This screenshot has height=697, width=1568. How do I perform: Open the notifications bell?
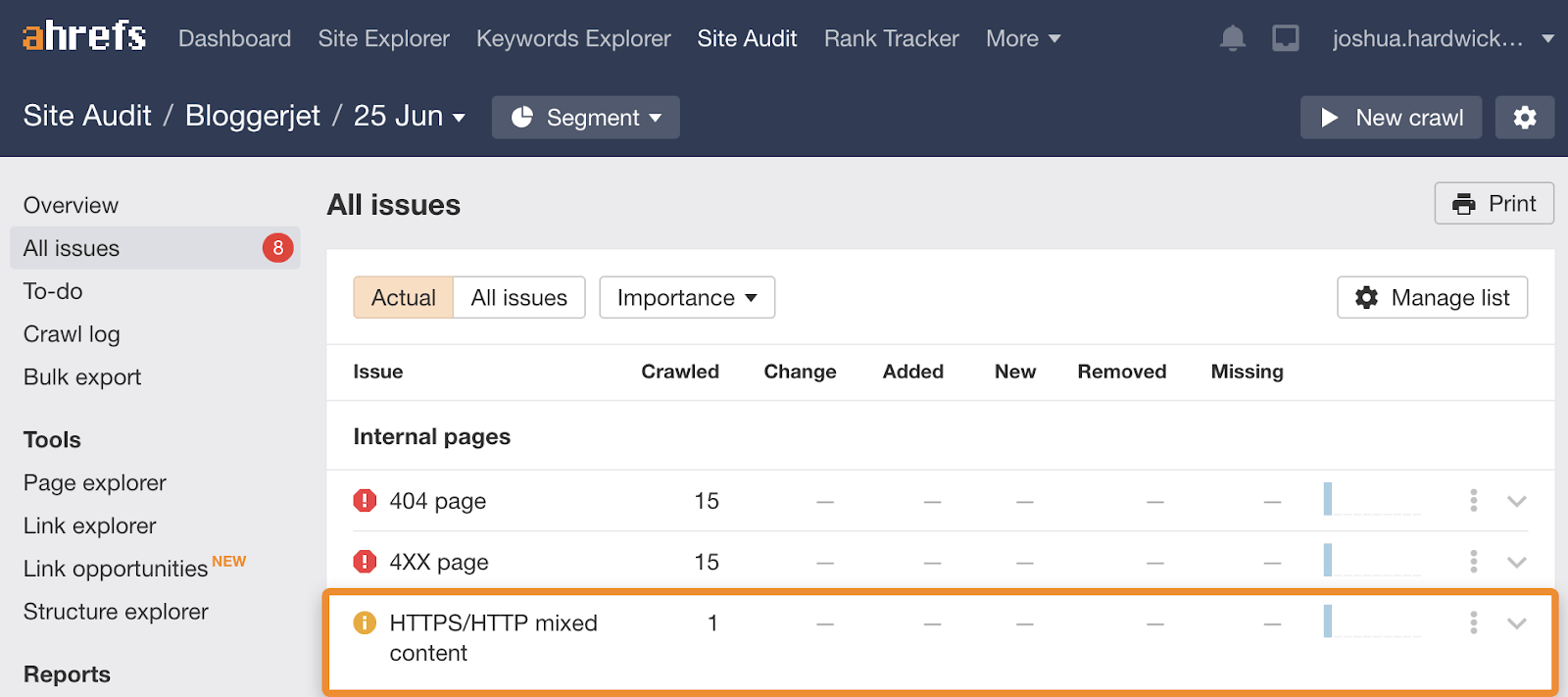[x=1232, y=38]
